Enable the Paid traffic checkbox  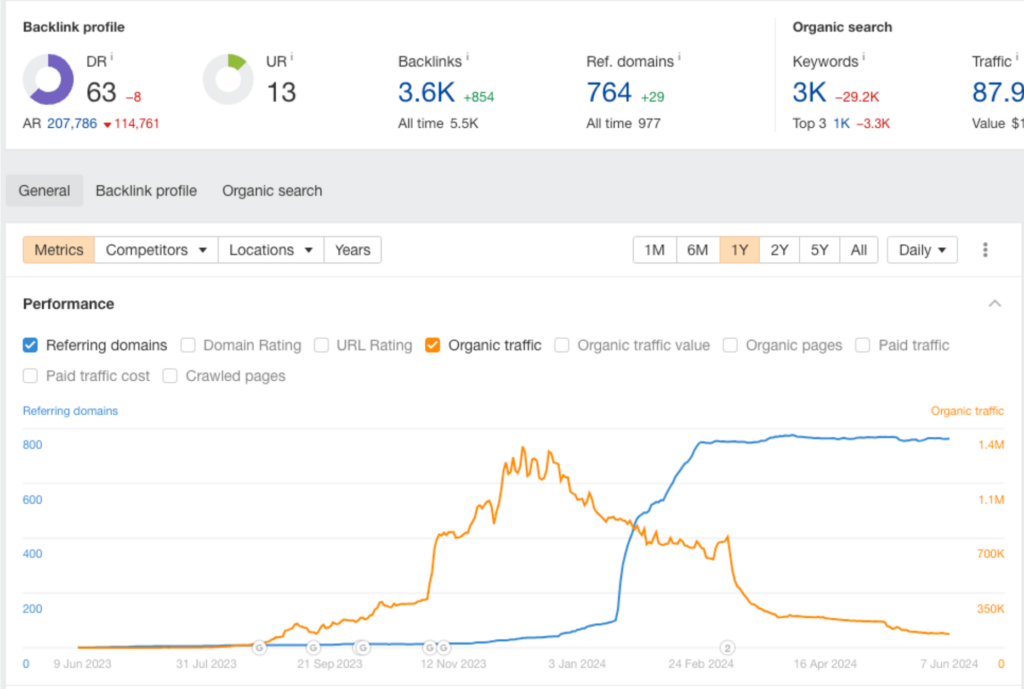click(862, 345)
